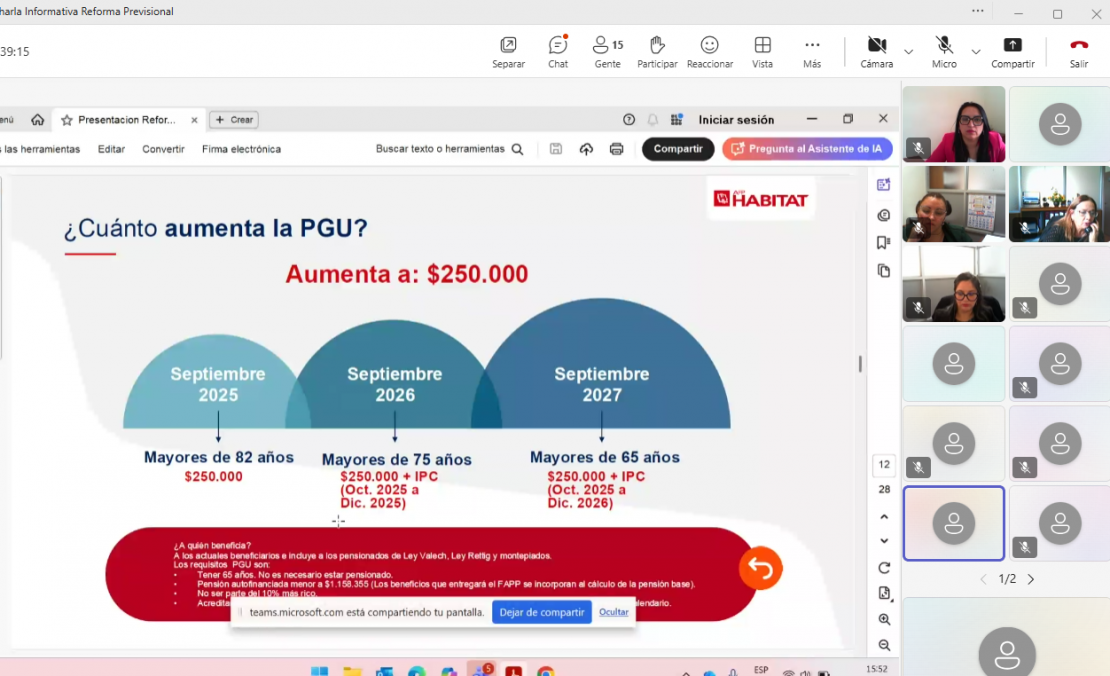Screen dimensions: 1110x676
Task: Select the Presentacion Reforma document tab
Action: (127, 120)
